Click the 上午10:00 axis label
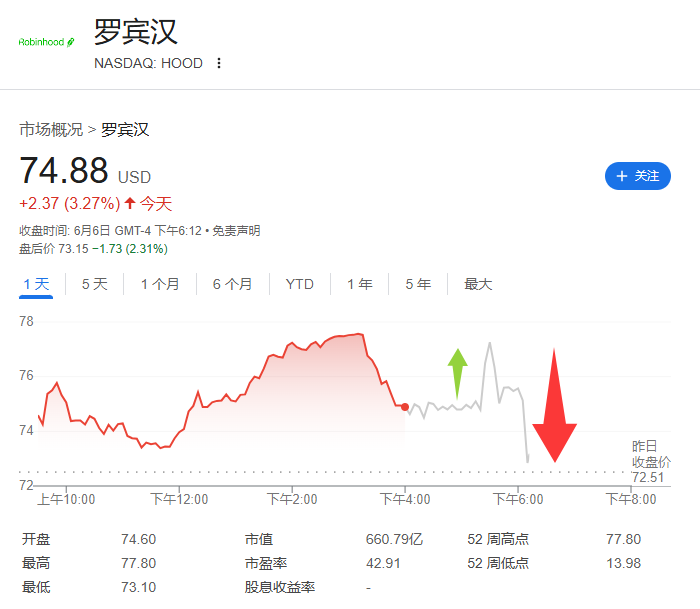Screen dimensions: 700x609 pyautogui.click(x=66, y=499)
